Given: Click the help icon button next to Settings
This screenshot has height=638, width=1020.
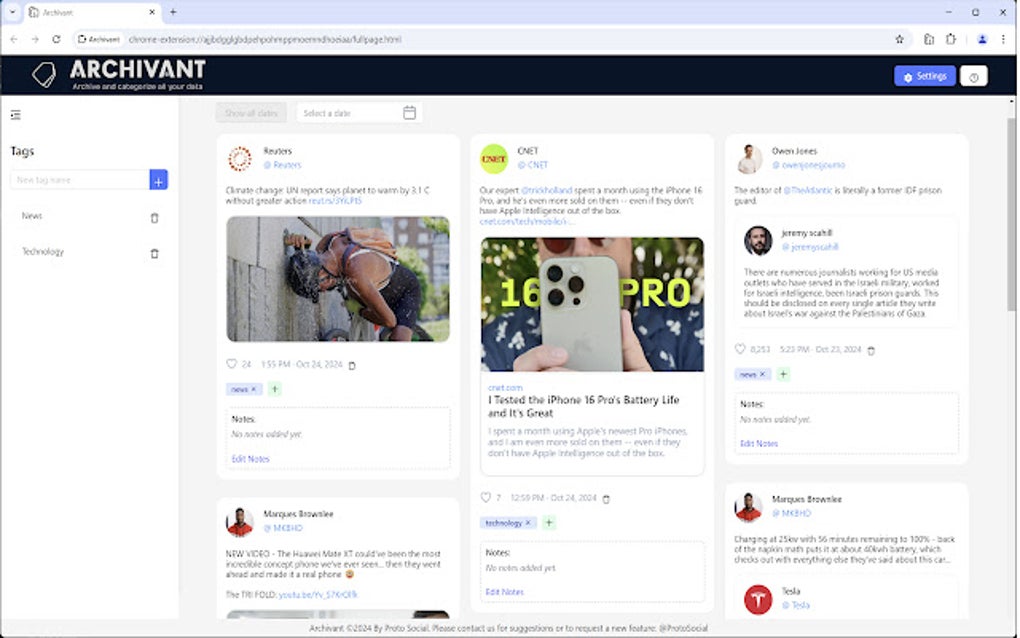Looking at the screenshot, I should (x=973, y=76).
